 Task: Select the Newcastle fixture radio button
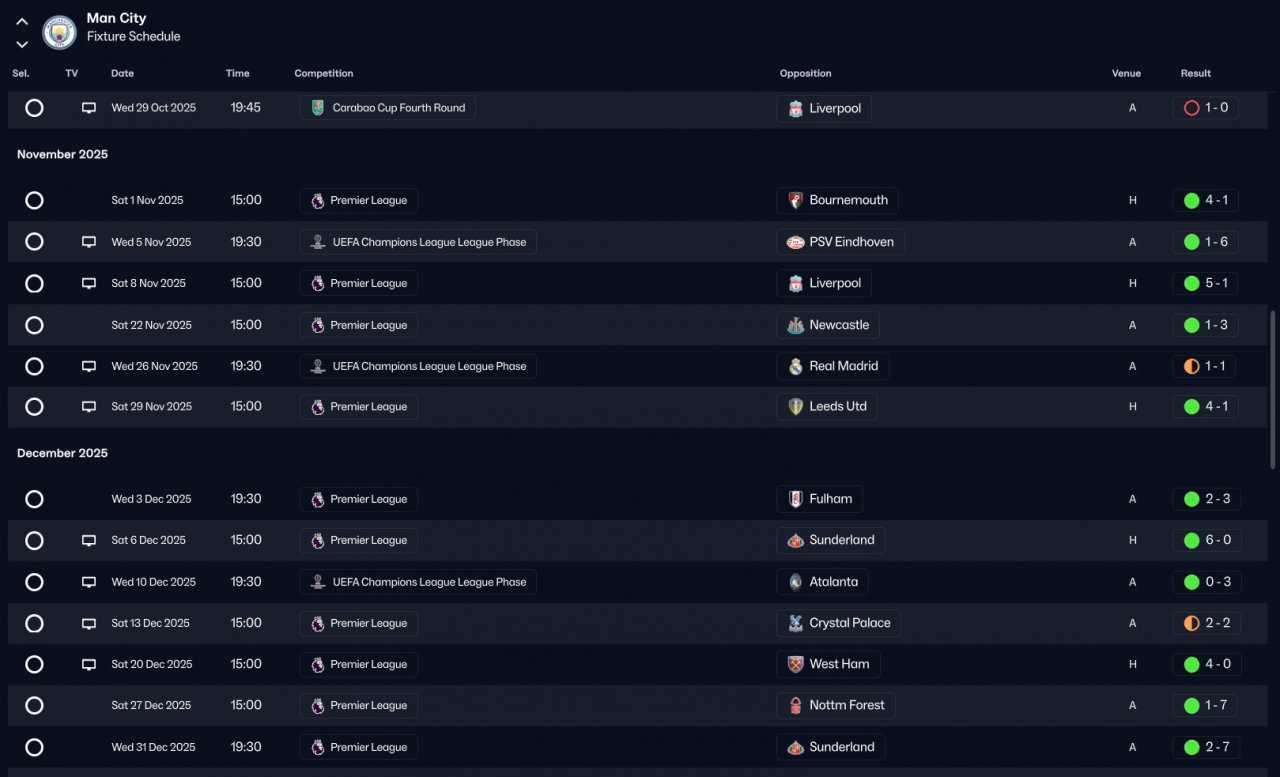click(x=34, y=325)
